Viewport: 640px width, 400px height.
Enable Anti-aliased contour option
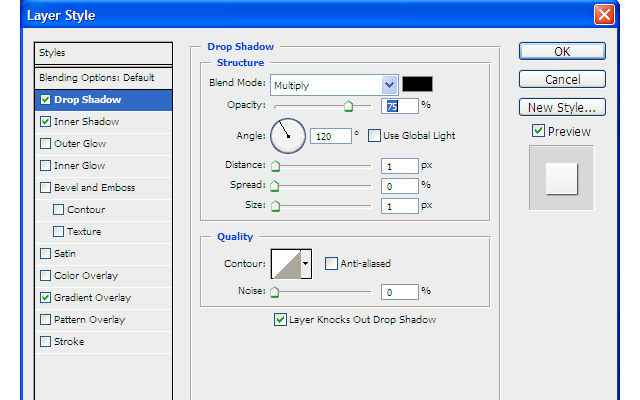[331, 264]
